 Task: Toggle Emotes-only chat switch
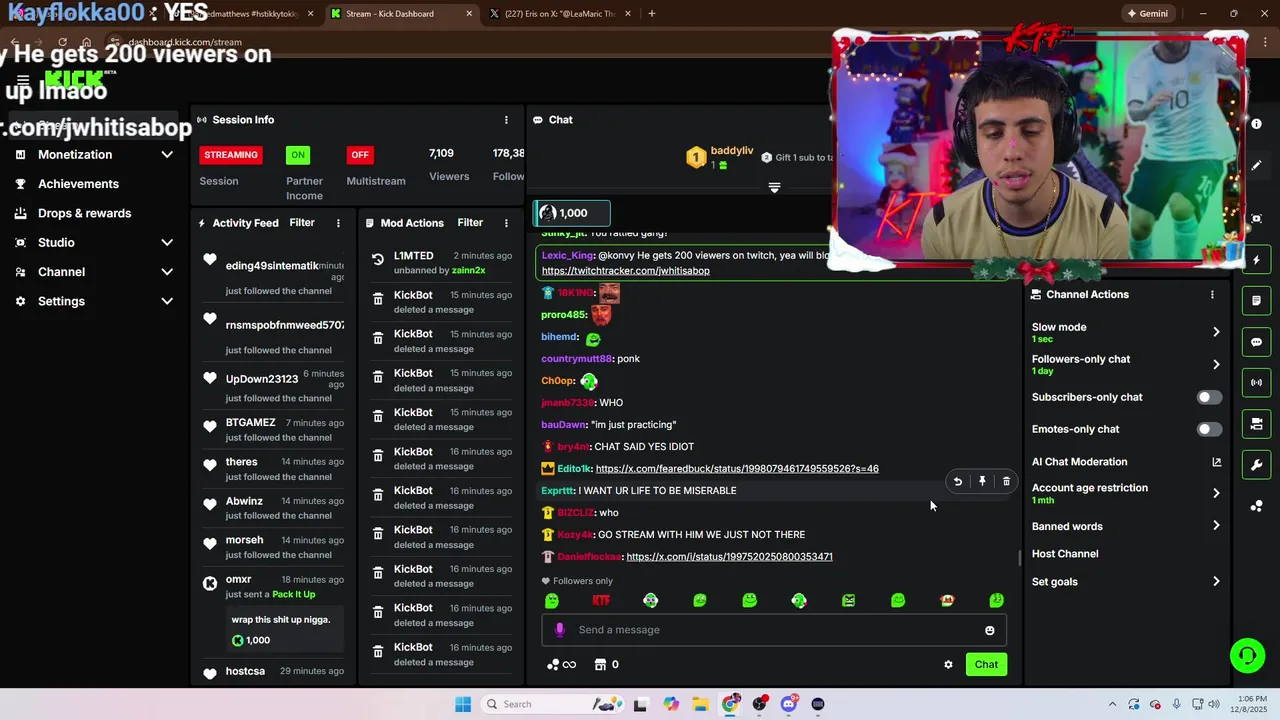click(1209, 429)
